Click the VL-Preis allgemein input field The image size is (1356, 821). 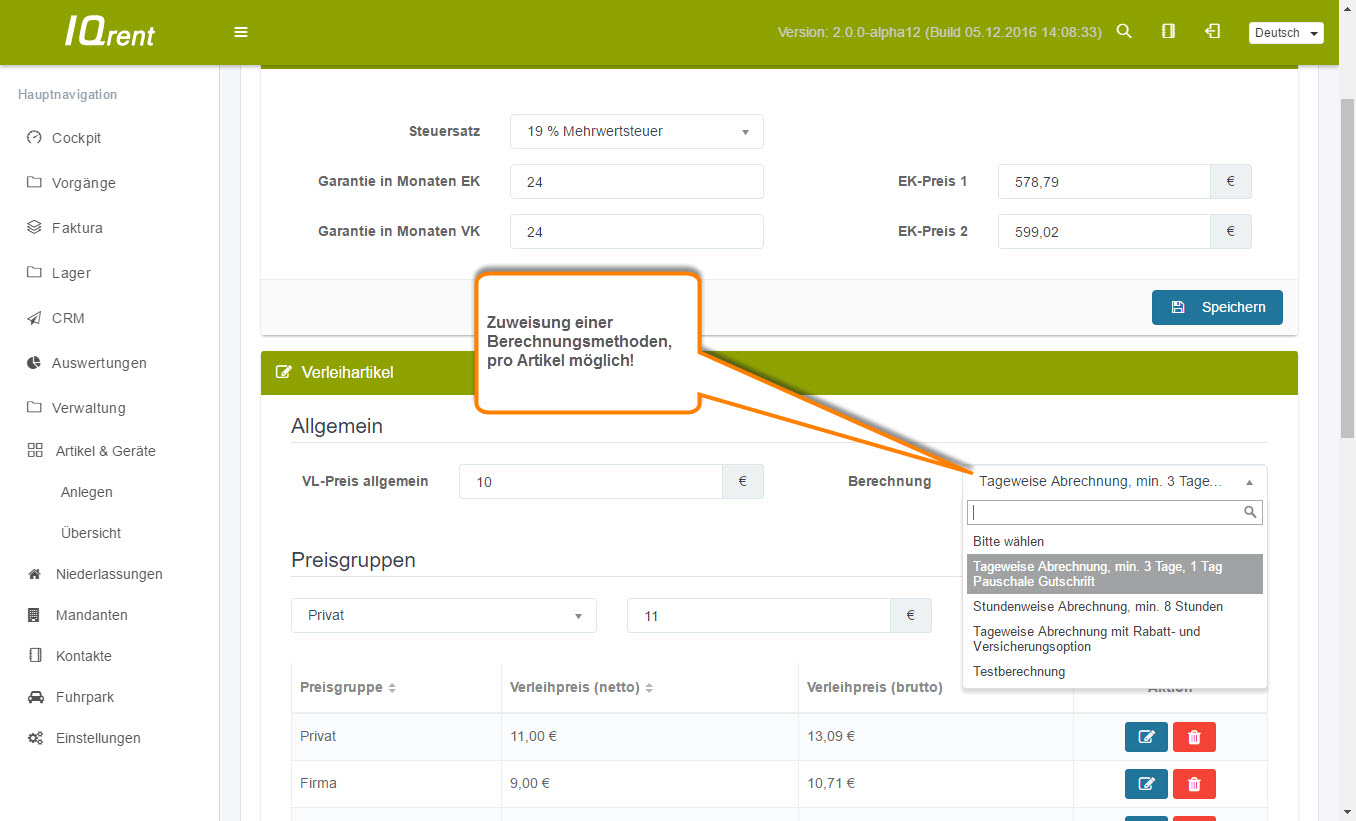[x=590, y=482]
